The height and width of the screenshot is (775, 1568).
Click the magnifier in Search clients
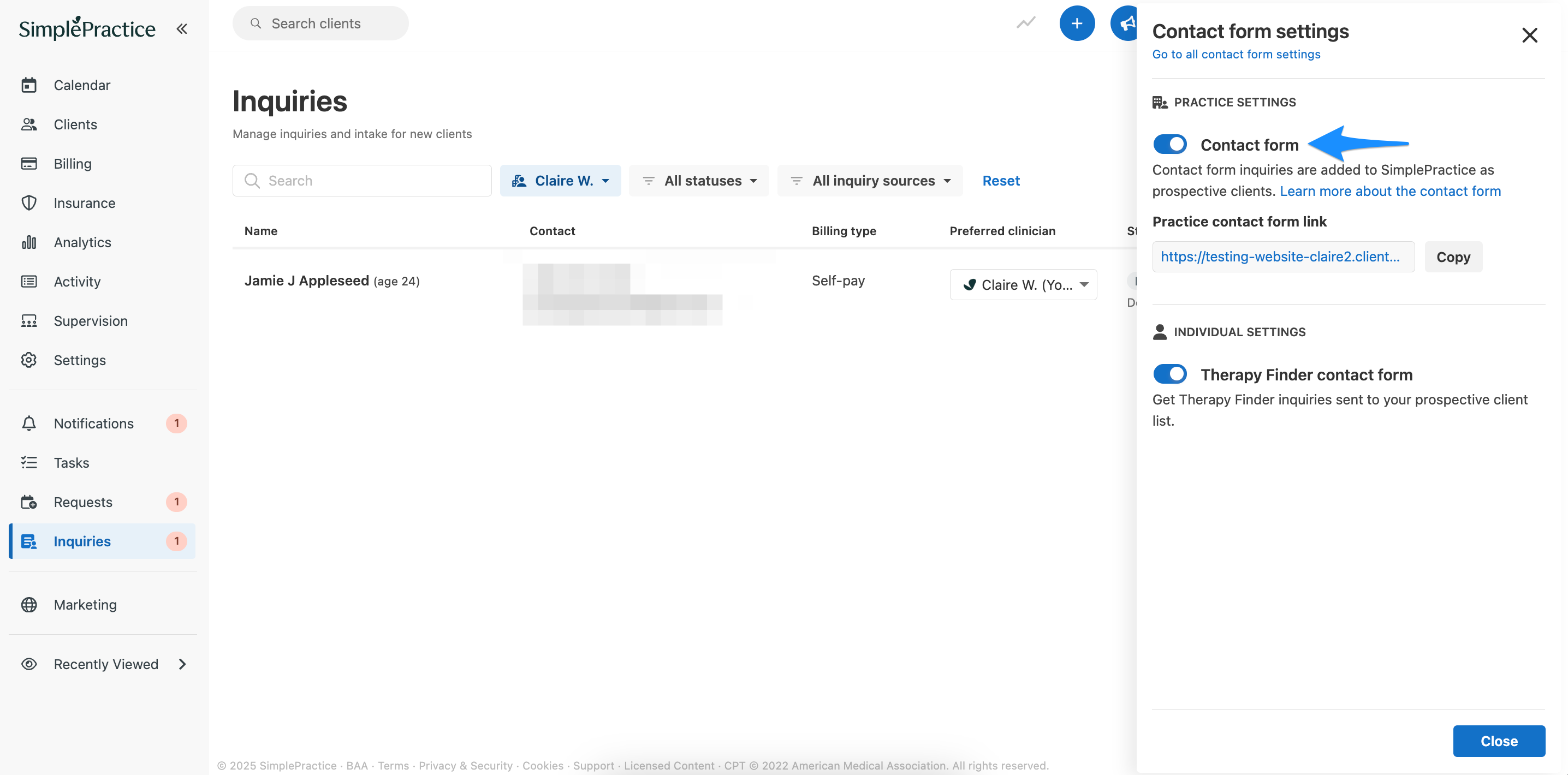pos(256,23)
